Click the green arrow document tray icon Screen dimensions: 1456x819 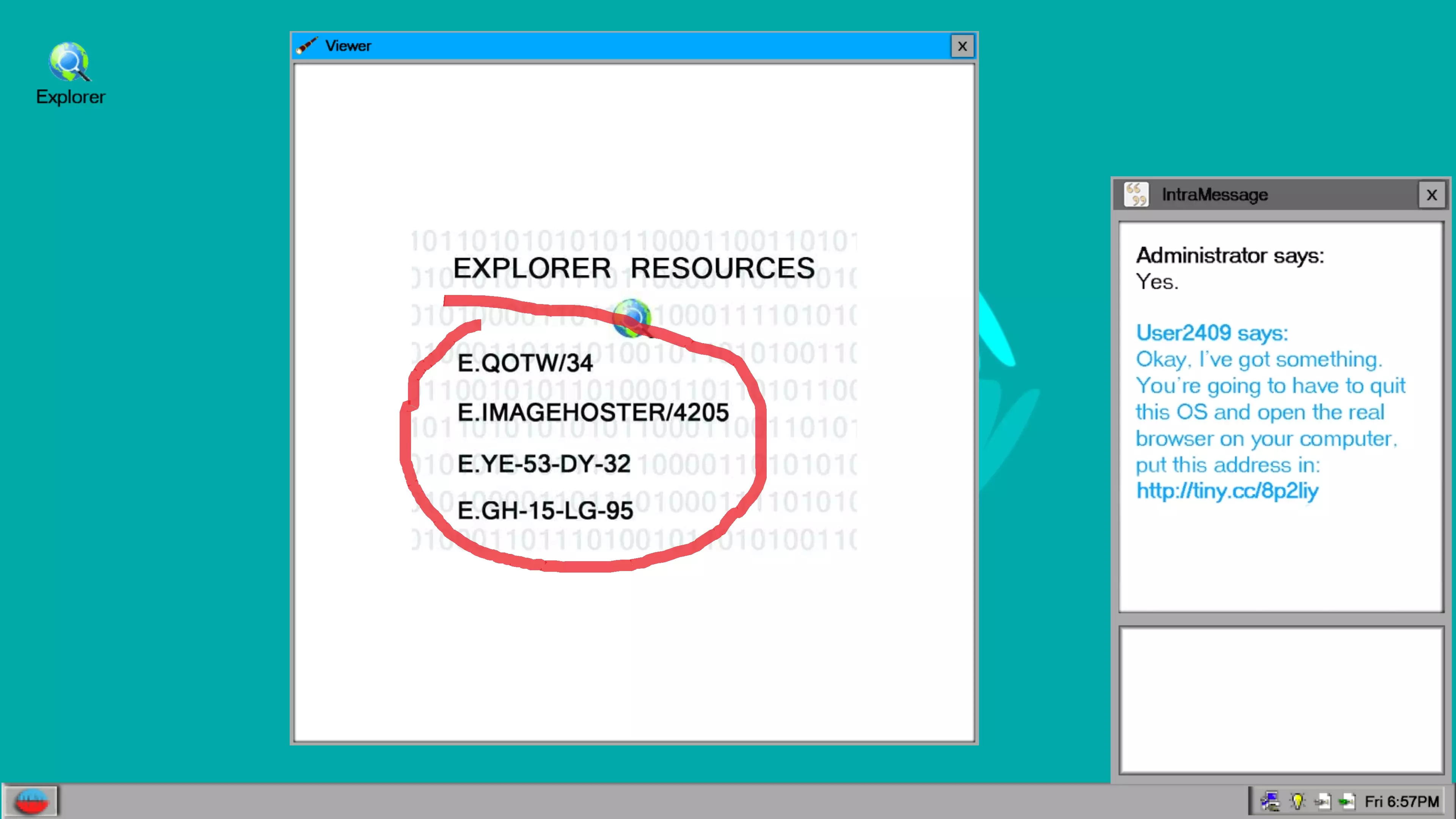coord(1347,801)
